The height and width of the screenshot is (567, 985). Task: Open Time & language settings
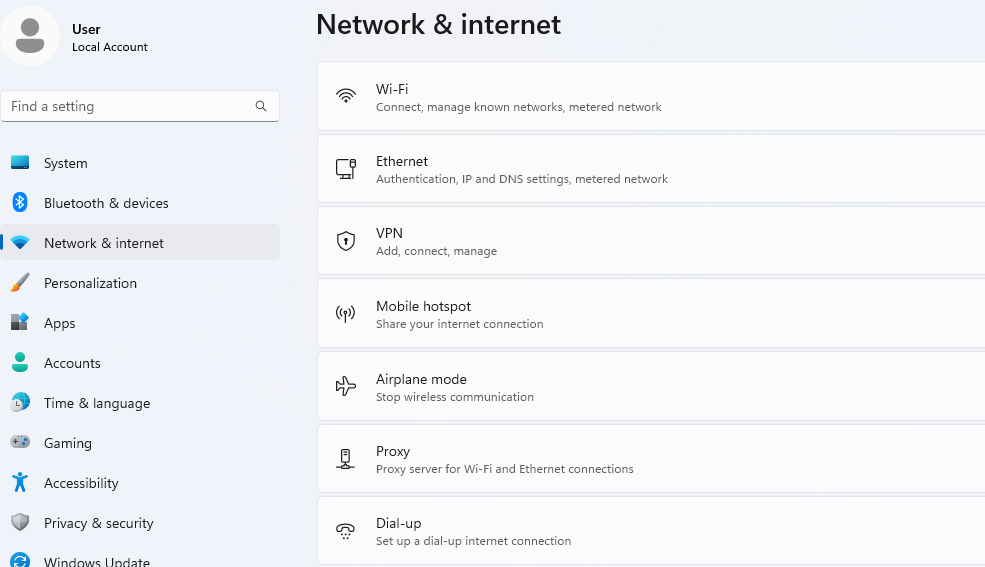(x=97, y=403)
